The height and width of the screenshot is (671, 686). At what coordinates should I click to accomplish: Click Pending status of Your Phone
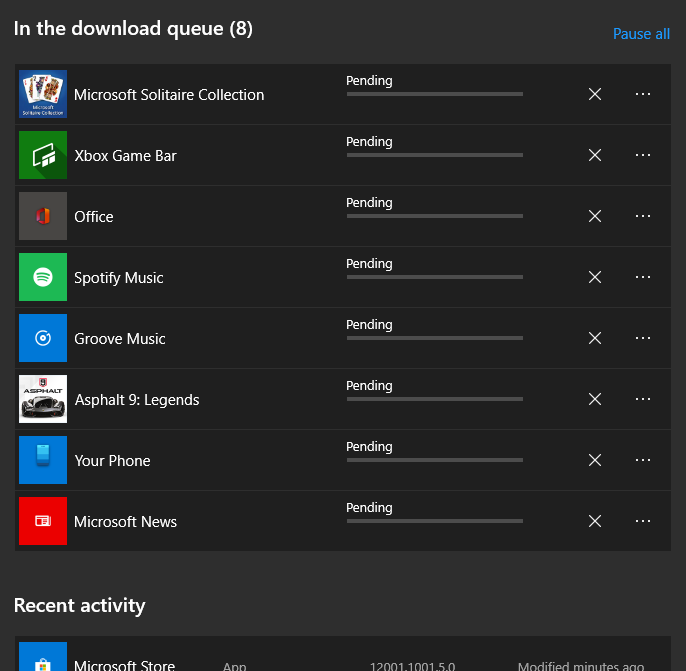[369, 447]
